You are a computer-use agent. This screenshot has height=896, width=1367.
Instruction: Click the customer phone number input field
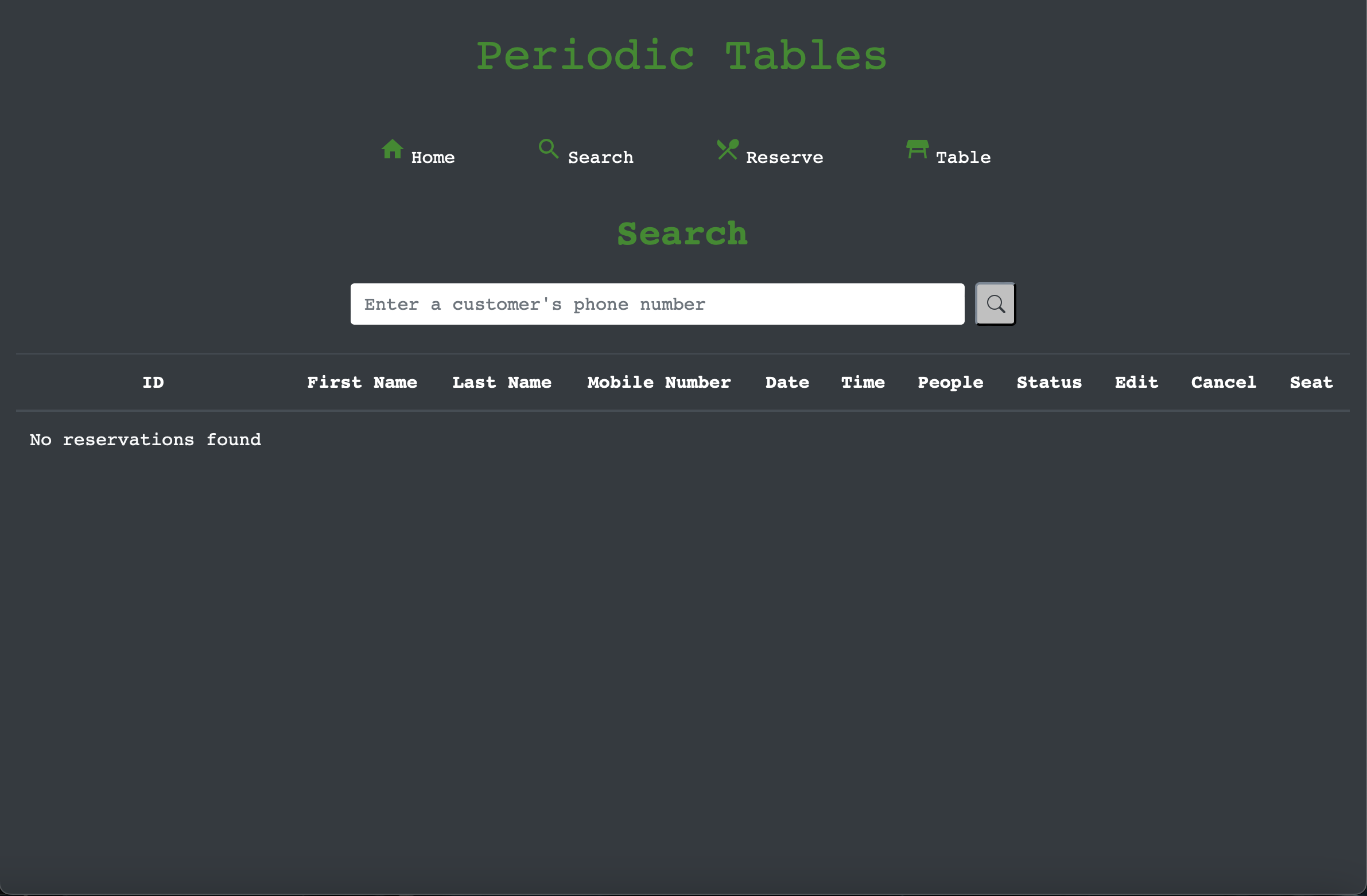click(x=657, y=304)
